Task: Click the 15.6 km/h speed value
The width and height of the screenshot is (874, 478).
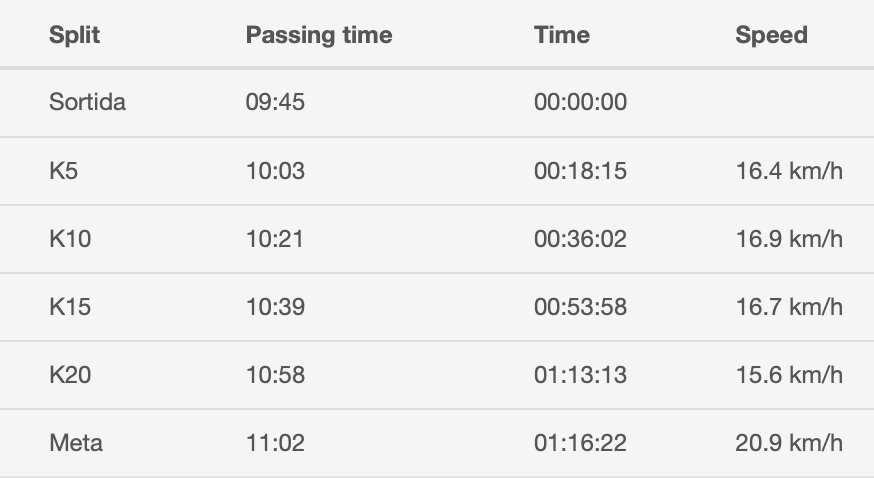Action: point(789,375)
